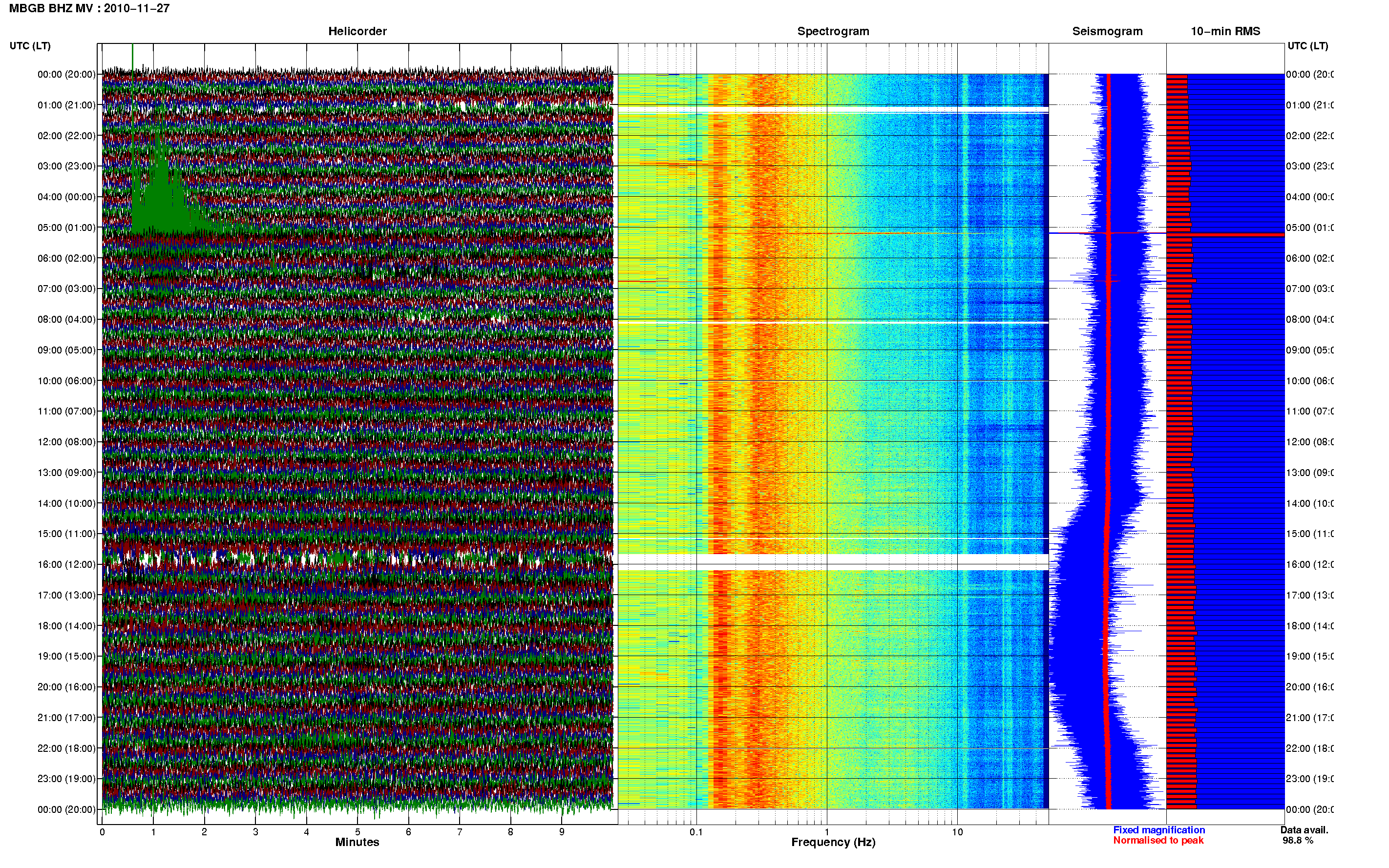Image resolution: width=1389 pixels, height=868 pixels.
Task: Click the '21:00 (17:00)' left time label
Action: [66, 718]
